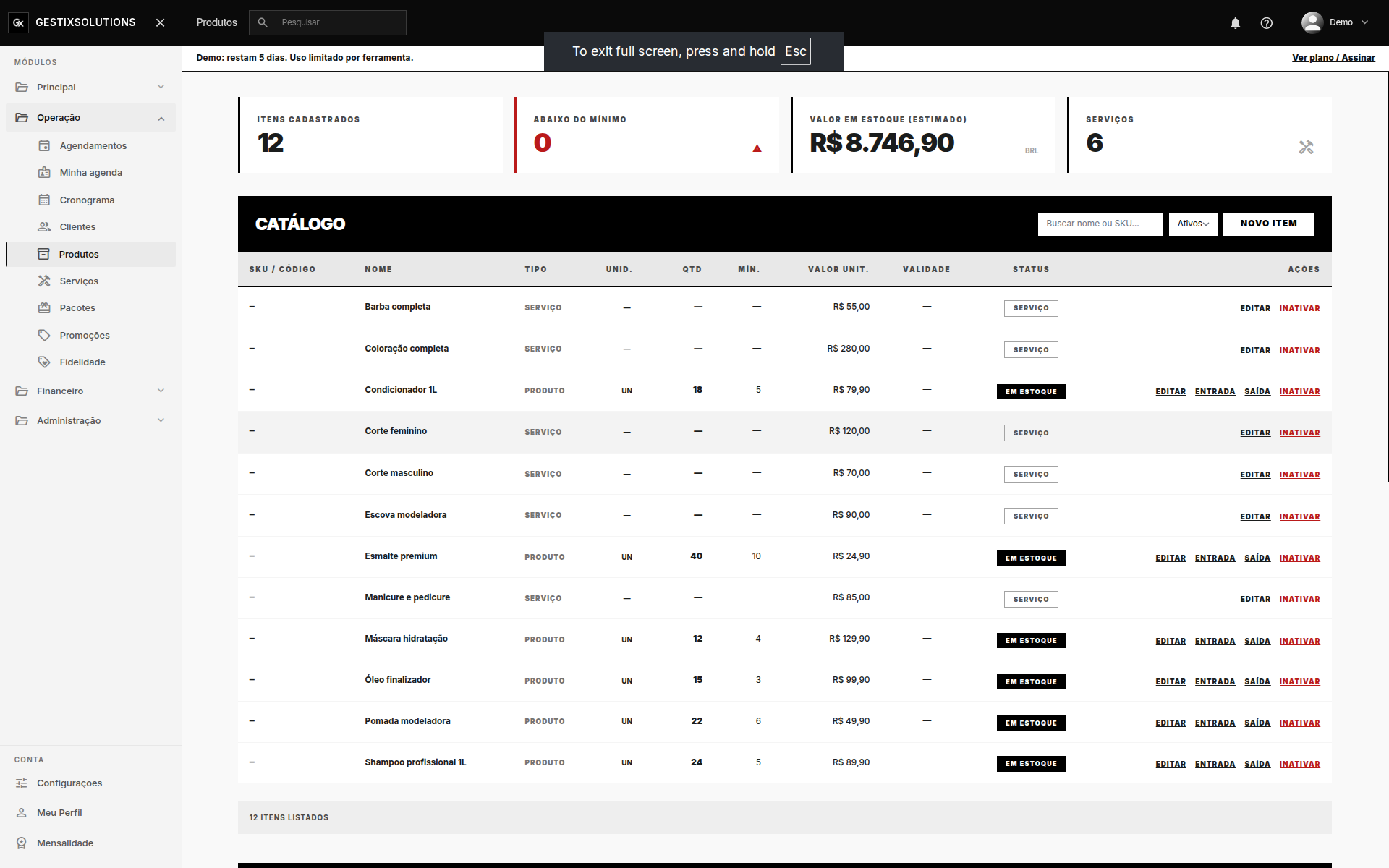Viewport: 1389px width, 868px height.
Task: Close the sidebar with the X icon
Action: (161, 22)
